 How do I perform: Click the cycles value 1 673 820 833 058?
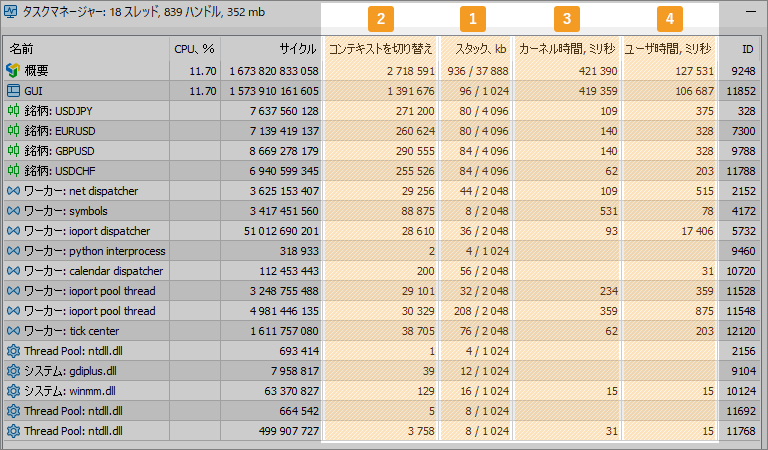tap(274, 71)
